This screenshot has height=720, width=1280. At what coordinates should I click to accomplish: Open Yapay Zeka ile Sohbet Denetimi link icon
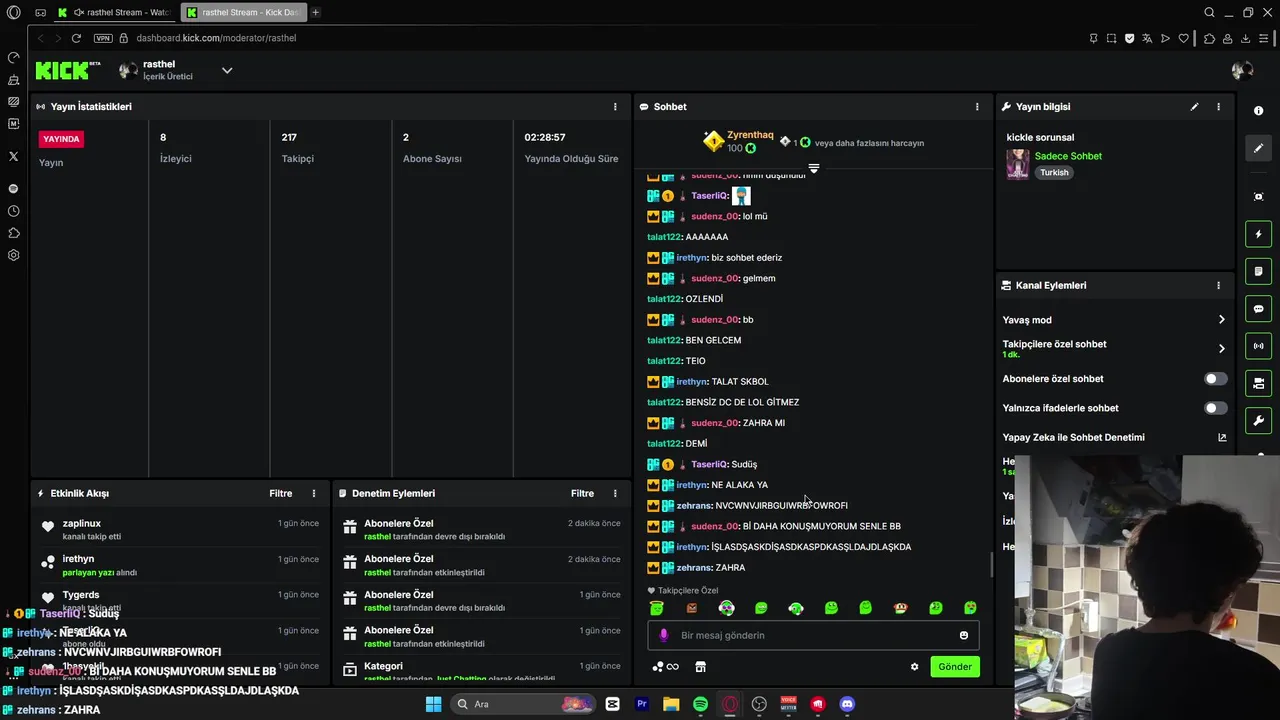pos(1221,437)
